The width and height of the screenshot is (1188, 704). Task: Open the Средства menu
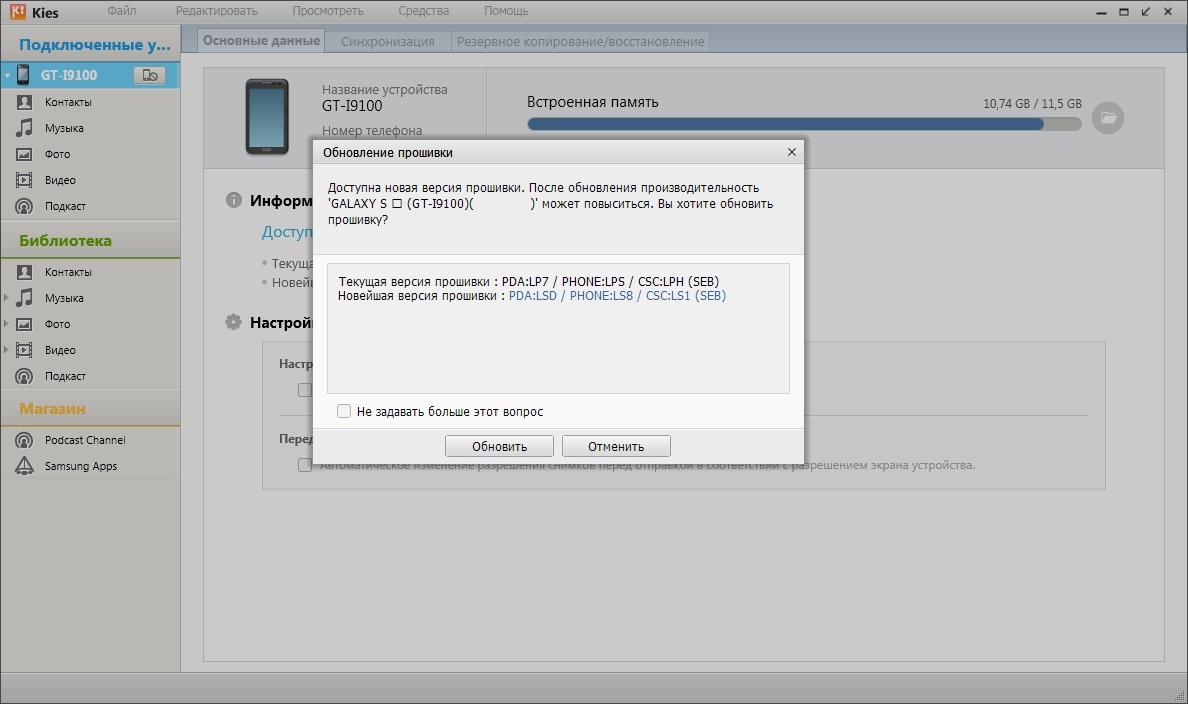[x=422, y=11]
